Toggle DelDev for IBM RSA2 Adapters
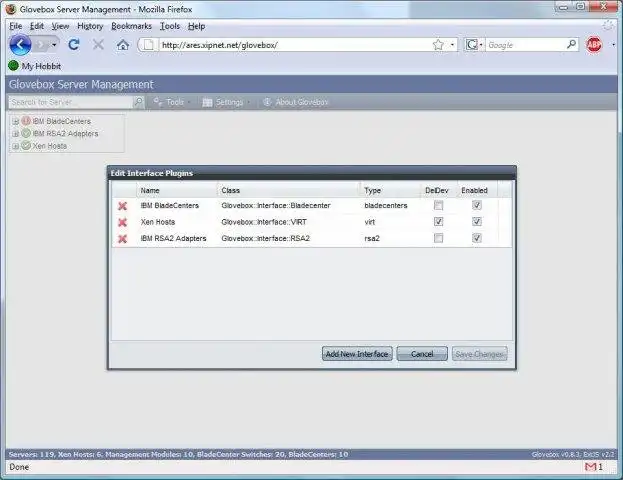This screenshot has width=623, height=480. [x=438, y=238]
